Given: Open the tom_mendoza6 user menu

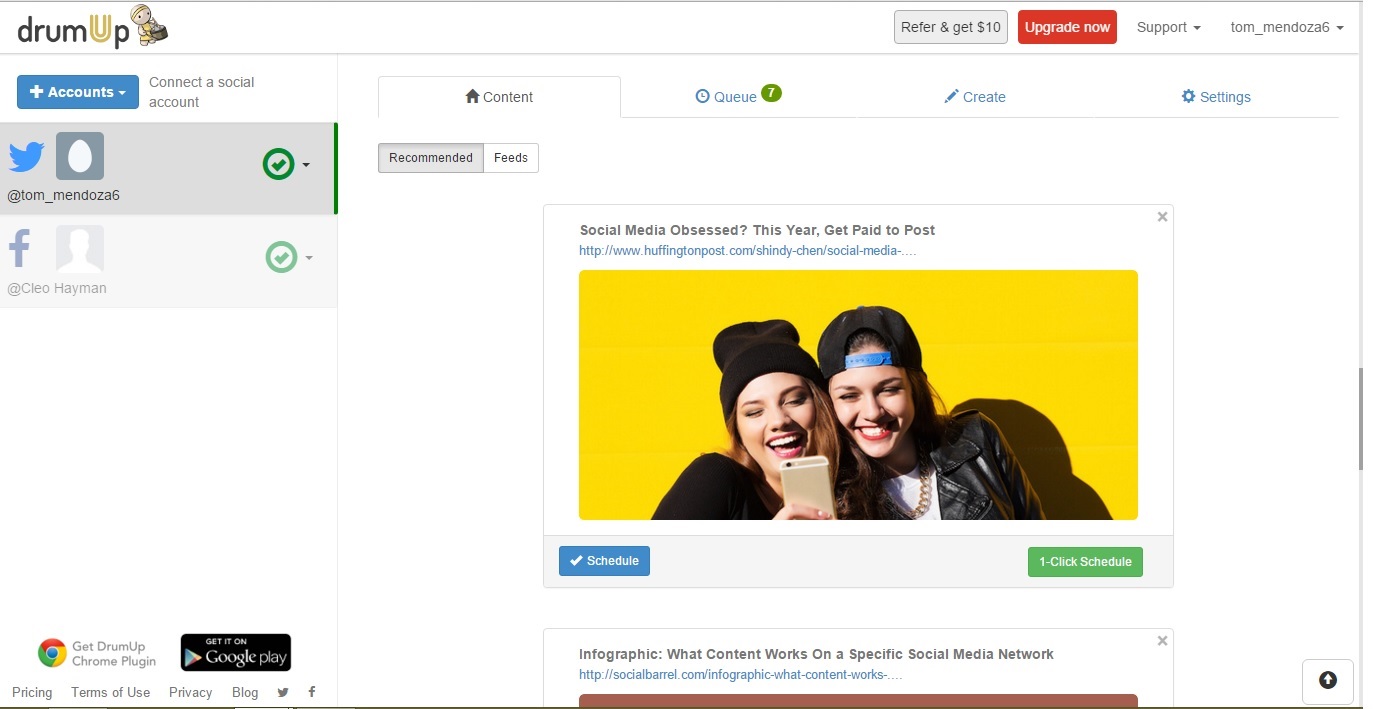Looking at the screenshot, I should tap(1286, 27).
